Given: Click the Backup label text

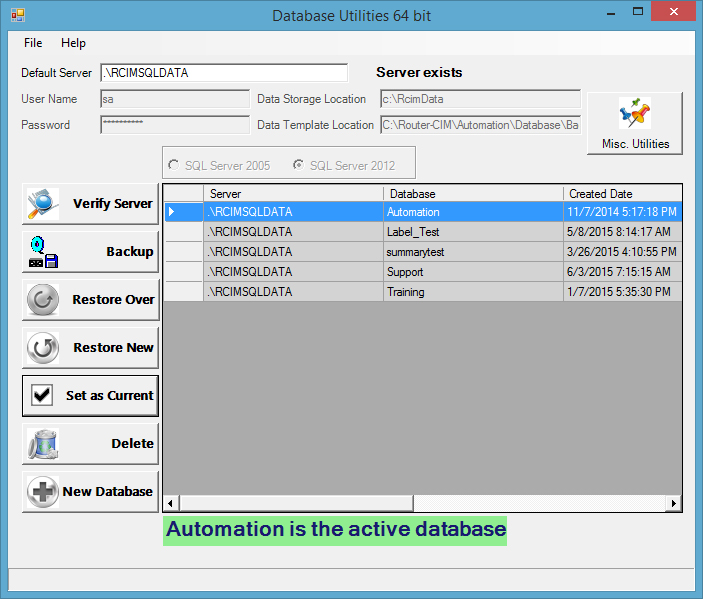Looking at the screenshot, I should [130, 252].
